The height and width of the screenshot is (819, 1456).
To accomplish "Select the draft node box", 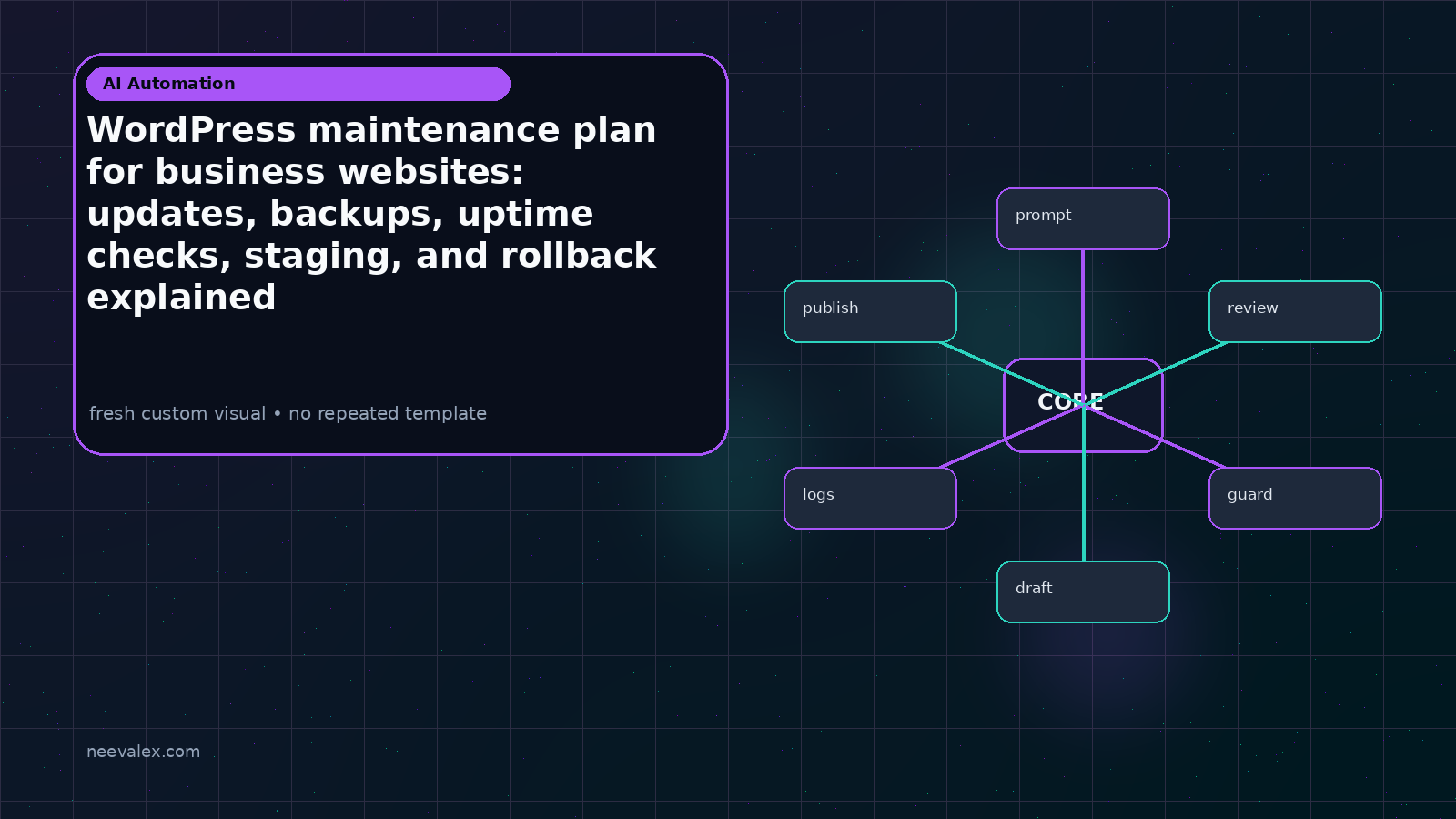I will [1083, 591].
